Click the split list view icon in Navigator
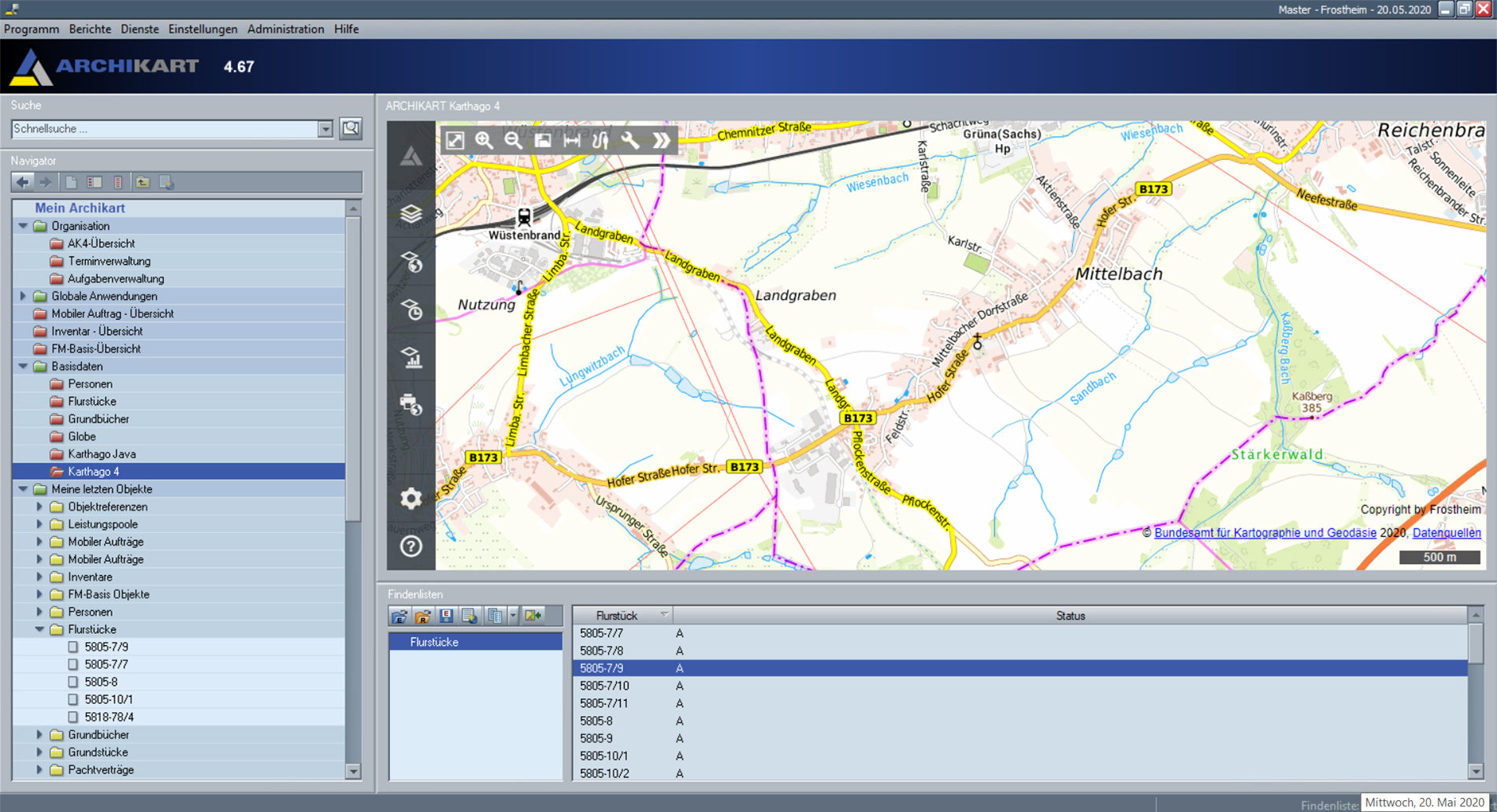Viewport: 1497px width, 812px height. point(95,183)
